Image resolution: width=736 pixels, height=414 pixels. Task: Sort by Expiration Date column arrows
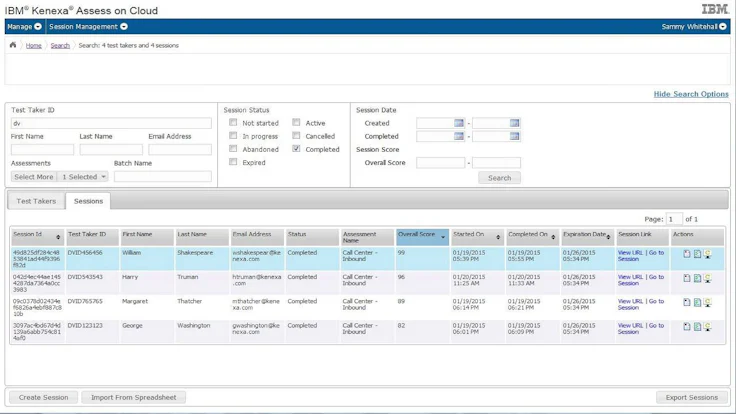pyautogui.click(x=608, y=237)
